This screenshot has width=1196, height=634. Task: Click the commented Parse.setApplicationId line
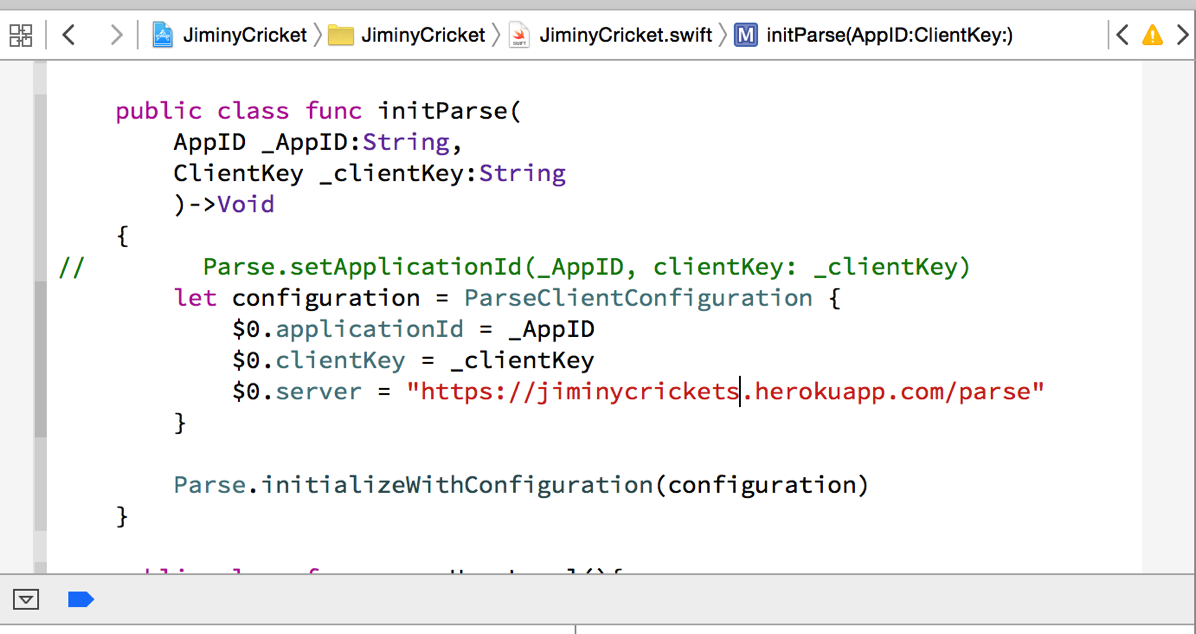(x=514, y=267)
